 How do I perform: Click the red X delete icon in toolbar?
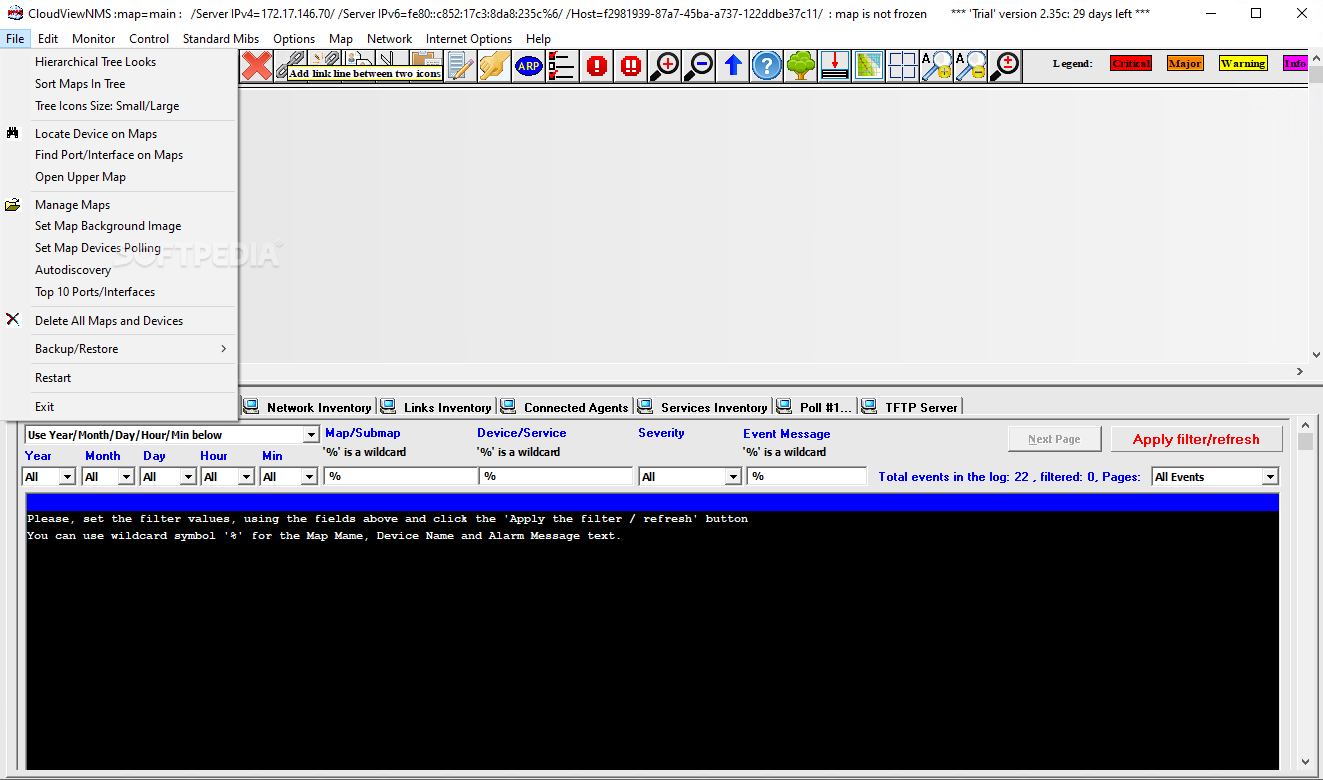click(x=257, y=66)
